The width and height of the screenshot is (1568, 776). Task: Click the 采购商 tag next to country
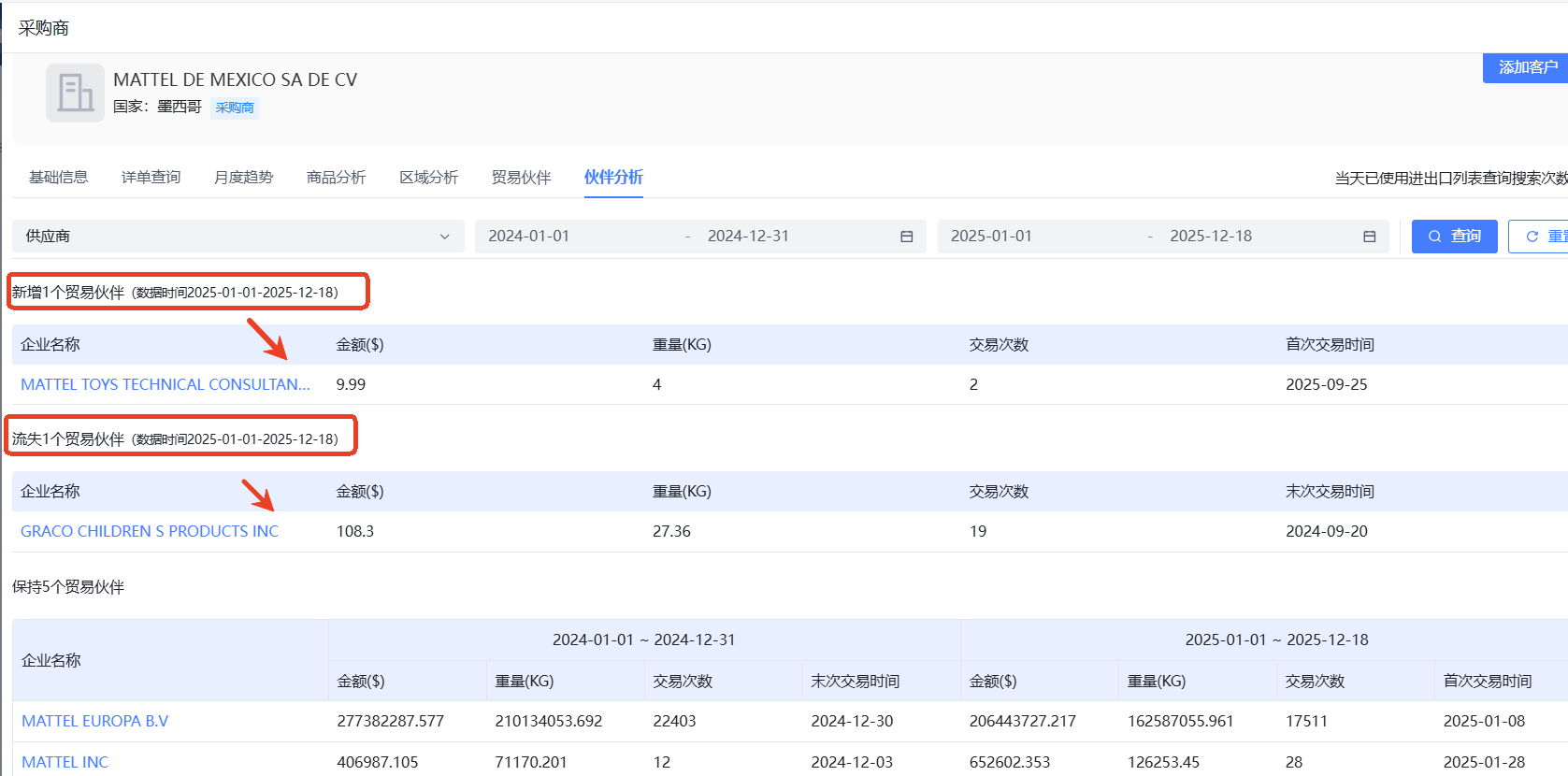[235, 108]
